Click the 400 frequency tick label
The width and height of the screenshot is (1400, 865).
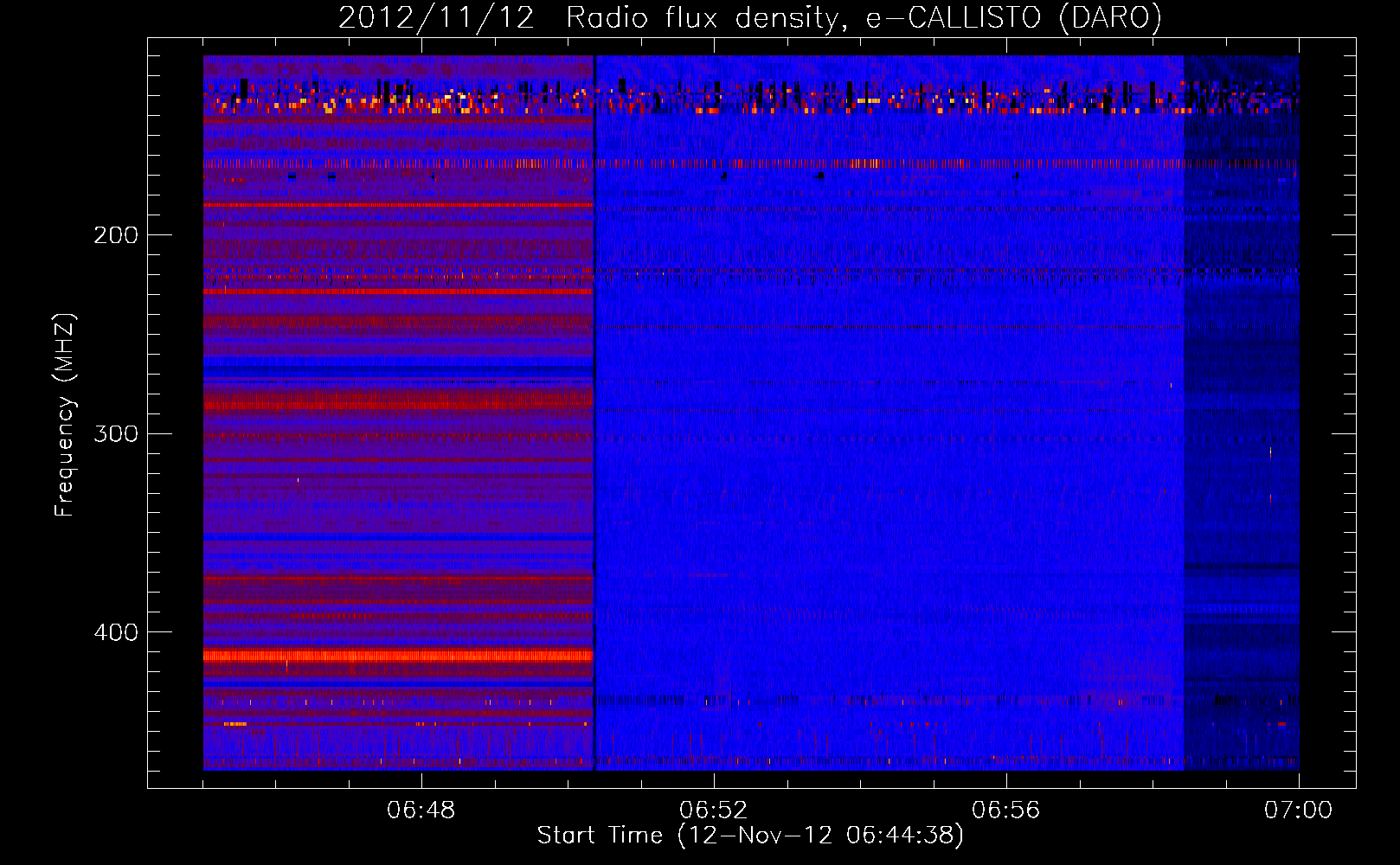[x=116, y=632]
